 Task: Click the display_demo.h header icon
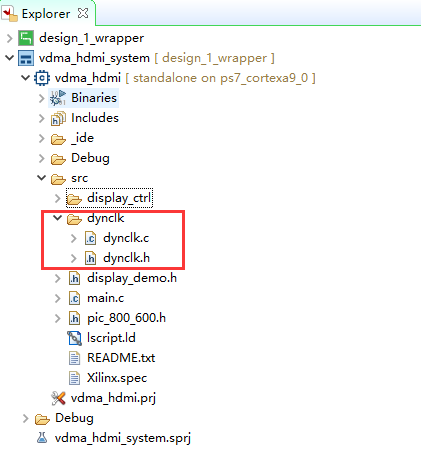pos(74,278)
